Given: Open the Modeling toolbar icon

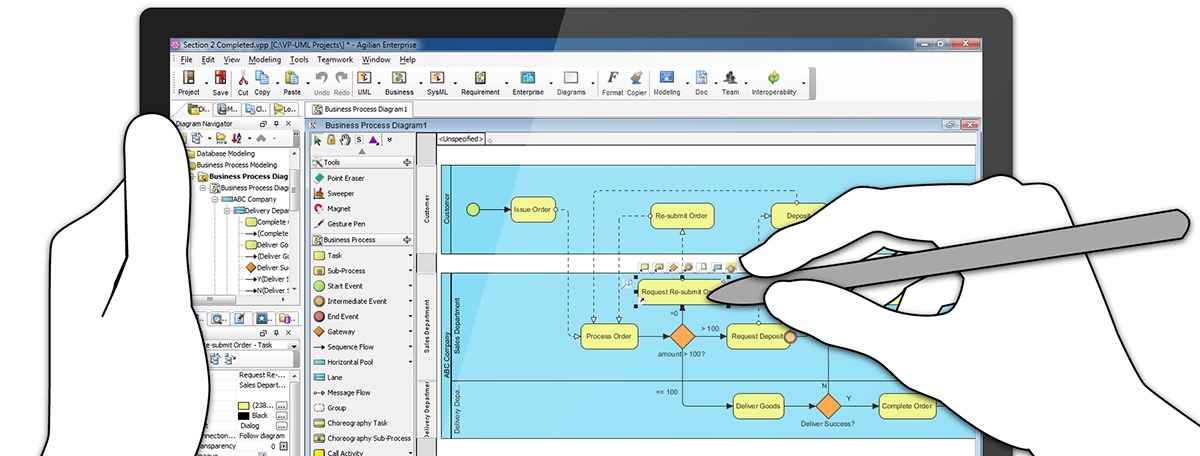Looking at the screenshot, I should tap(666, 82).
